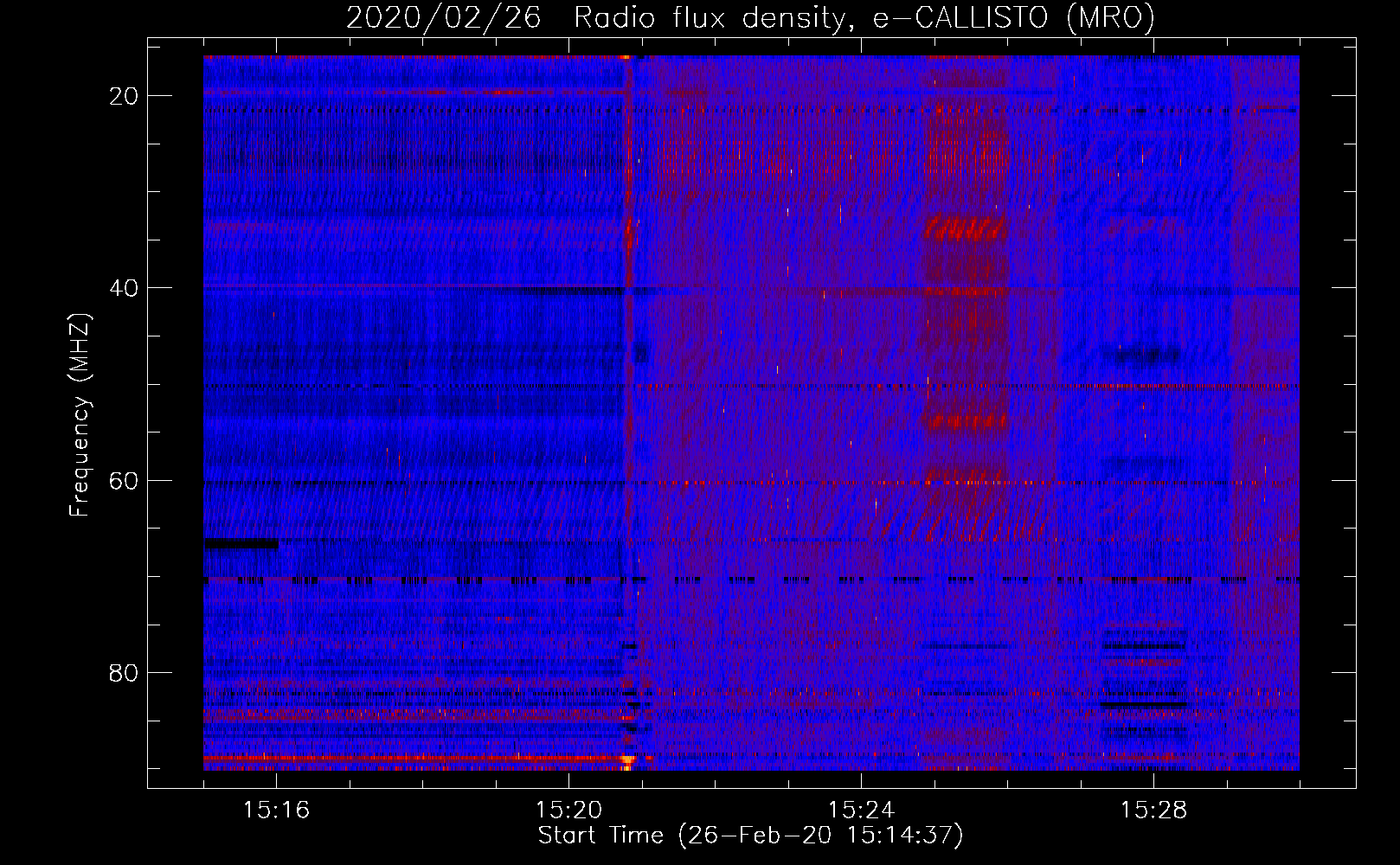Click the bright red burst near 35 MHz
Screen dimensions: 1400x865
pos(966,228)
